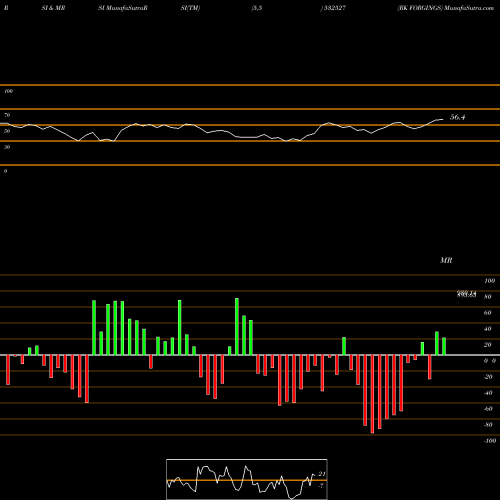Click the RSI value label 56.4
The width and height of the screenshot is (500, 500).
click(457, 117)
